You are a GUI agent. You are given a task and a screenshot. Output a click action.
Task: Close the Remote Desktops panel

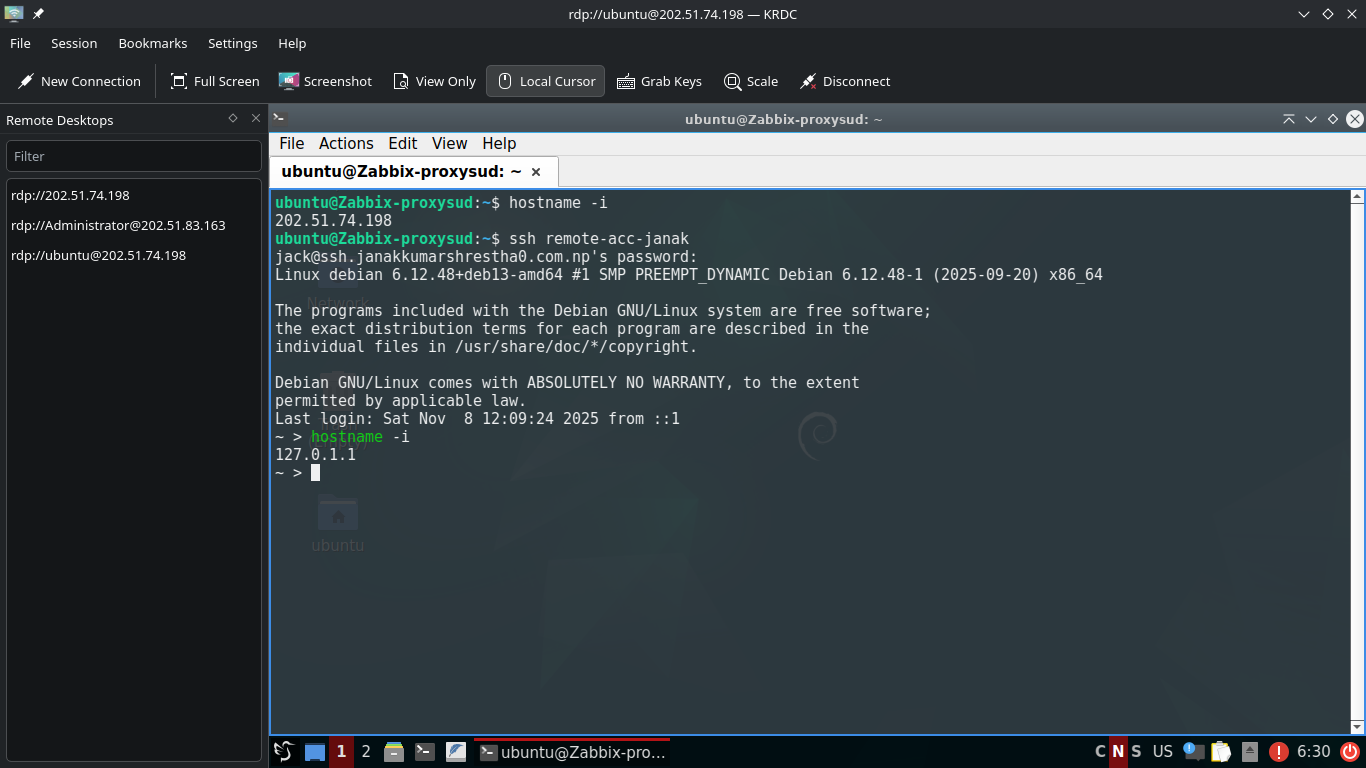pyautogui.click(x=256, y=118)
